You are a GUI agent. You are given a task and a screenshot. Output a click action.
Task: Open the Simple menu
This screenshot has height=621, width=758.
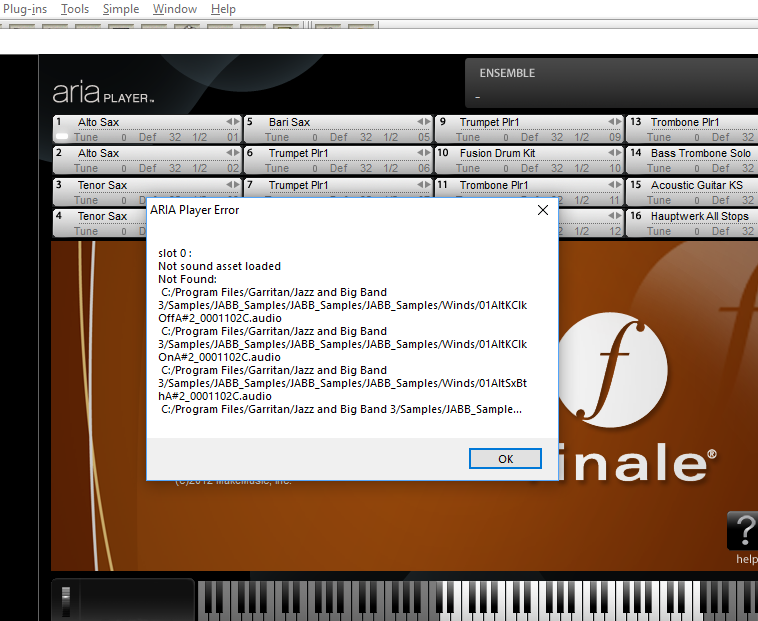[121, 9]
